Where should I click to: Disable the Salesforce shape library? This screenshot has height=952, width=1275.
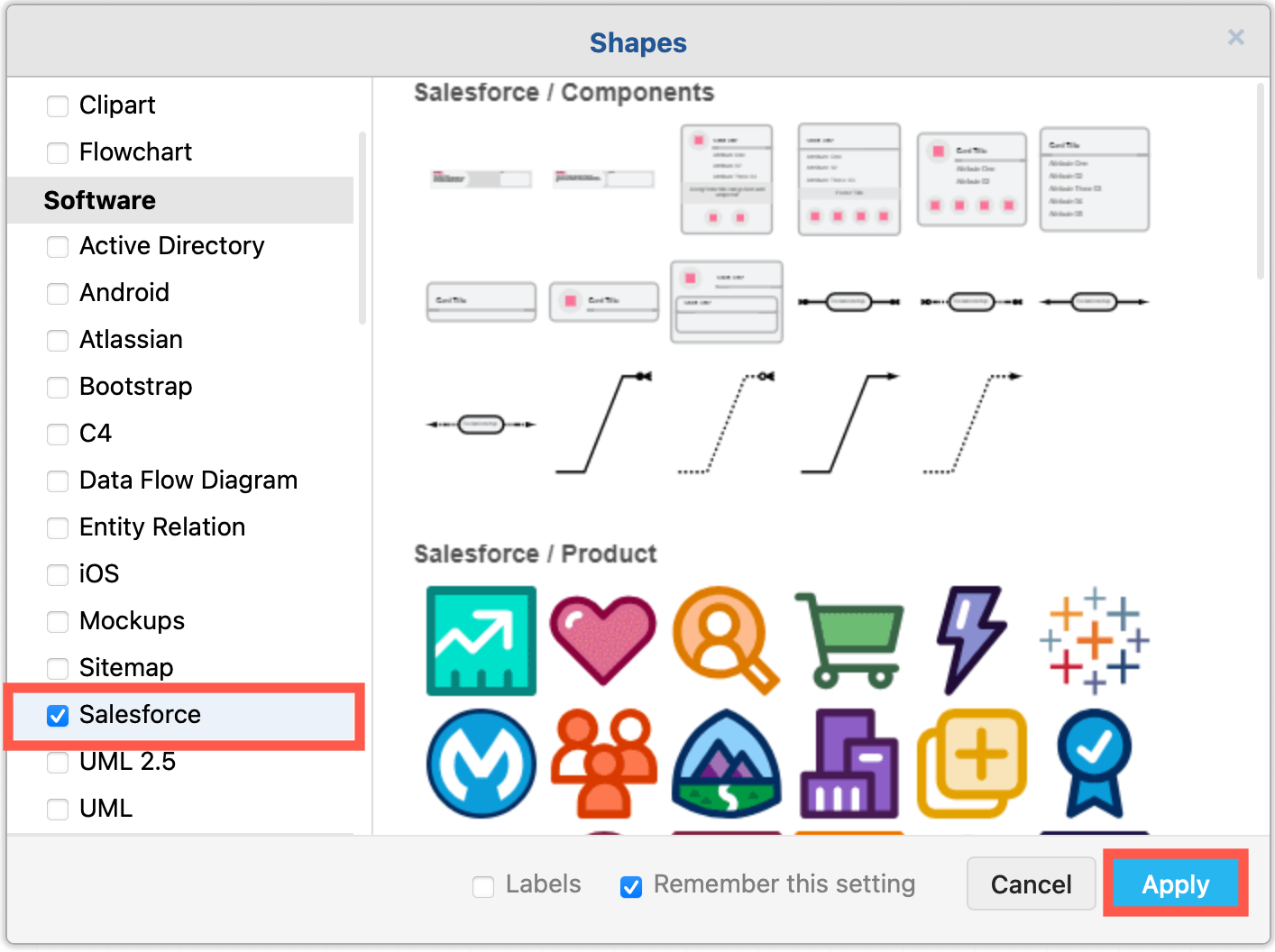58,715
